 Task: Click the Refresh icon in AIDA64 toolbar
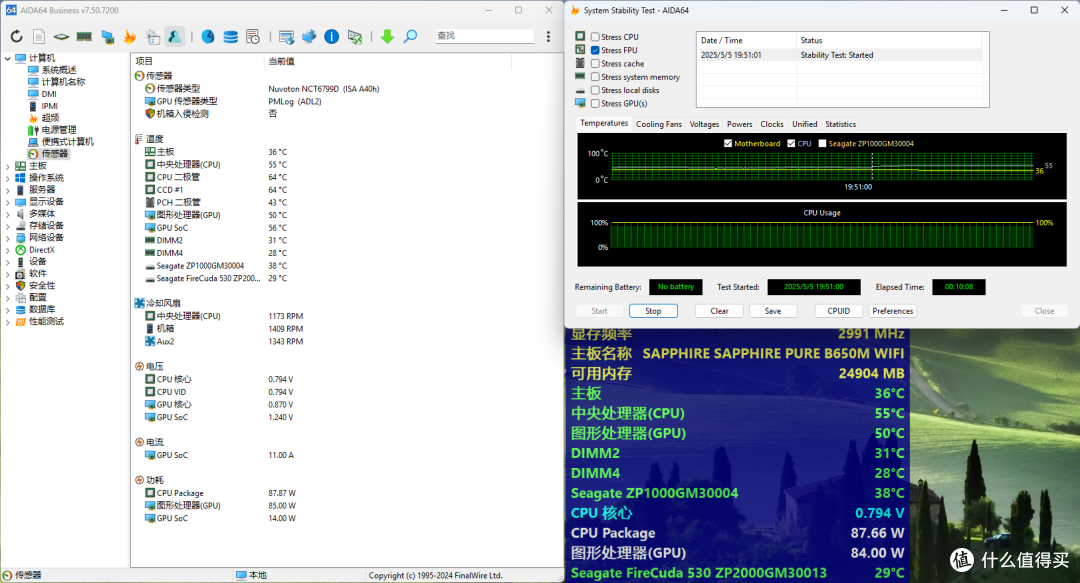(x=17, y=37)
